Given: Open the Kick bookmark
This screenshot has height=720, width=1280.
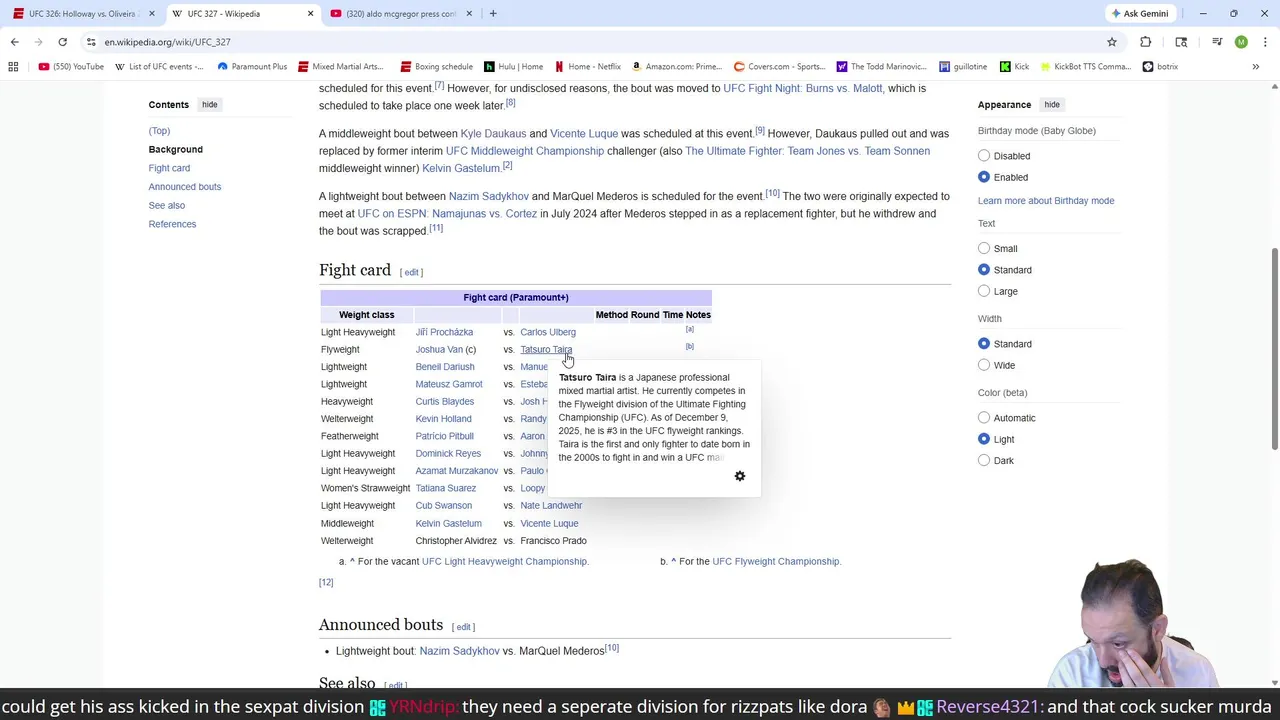Looking at the screenshot, I should [x=1015, y=67].
